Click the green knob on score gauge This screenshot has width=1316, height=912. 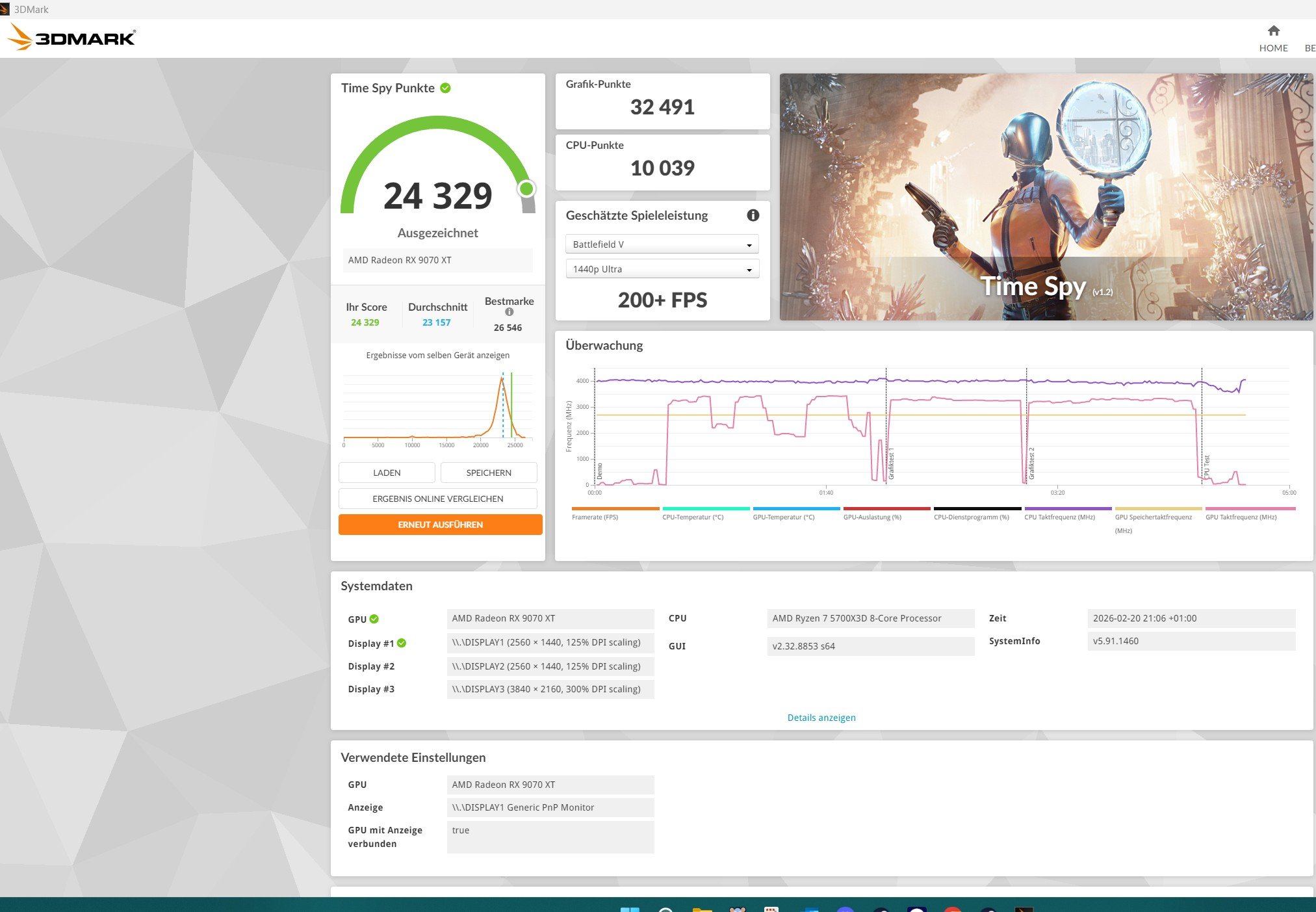pyautogui.click(x=526, y=189)
